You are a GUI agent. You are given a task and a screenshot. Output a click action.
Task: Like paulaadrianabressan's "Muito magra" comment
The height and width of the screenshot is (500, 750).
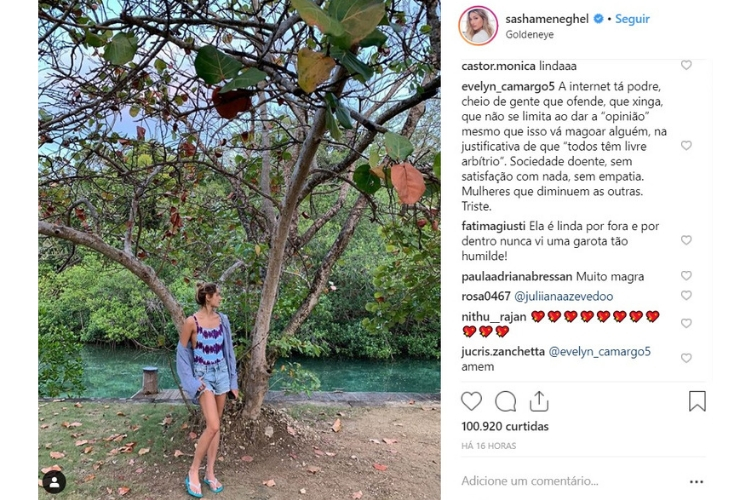[686, 276]
